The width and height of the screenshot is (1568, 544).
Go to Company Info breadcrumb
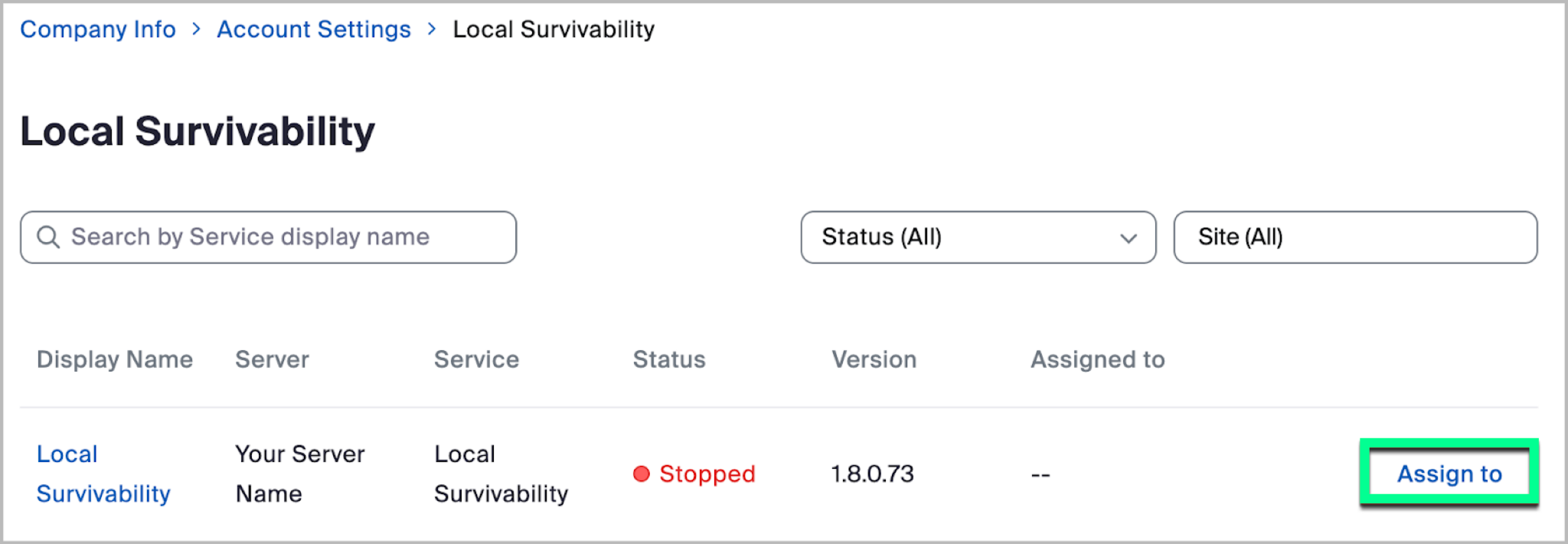click(98, 29)
